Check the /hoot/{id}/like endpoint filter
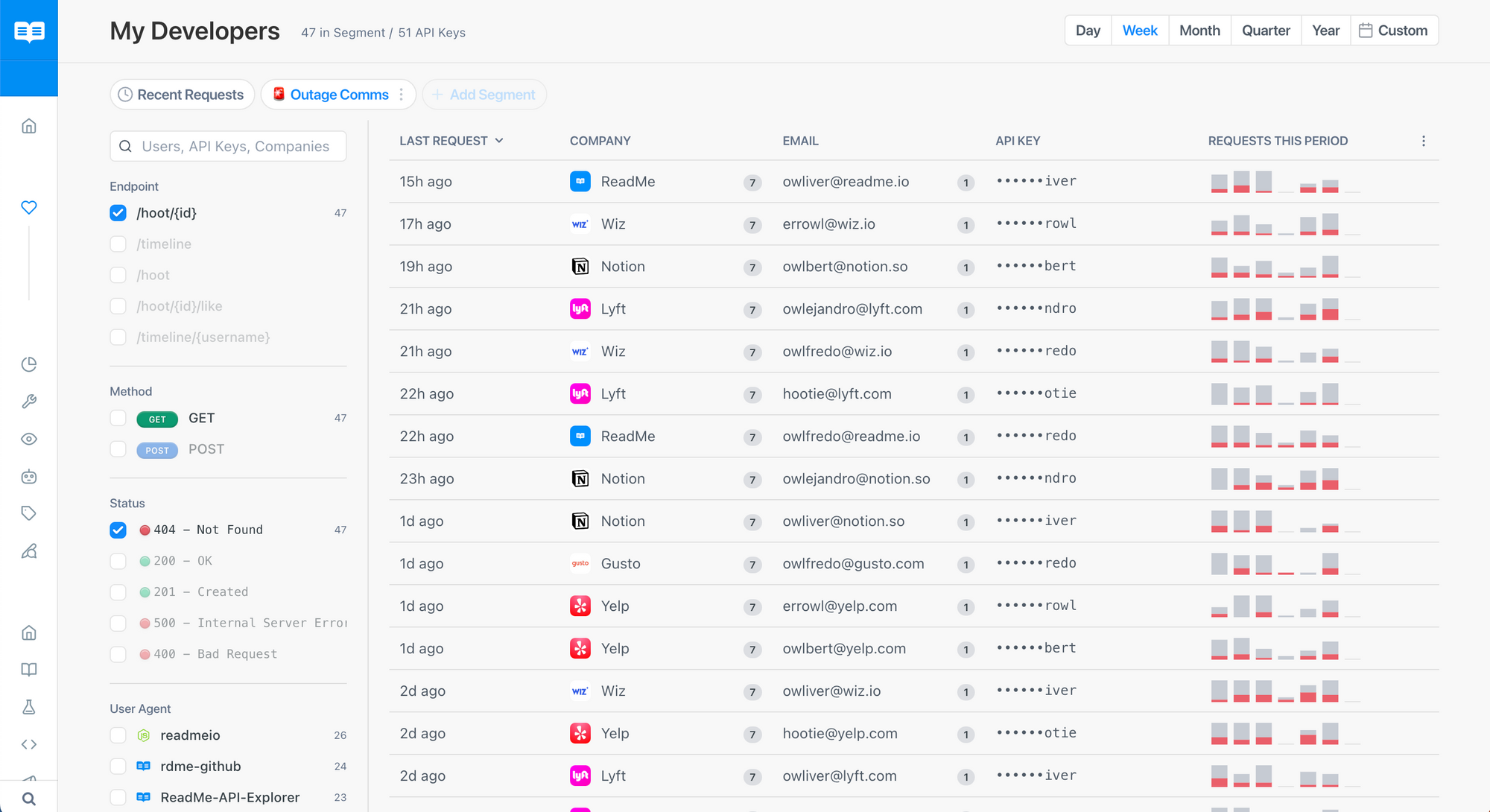The image size is (1490, 812). click(x=118, y=307)
